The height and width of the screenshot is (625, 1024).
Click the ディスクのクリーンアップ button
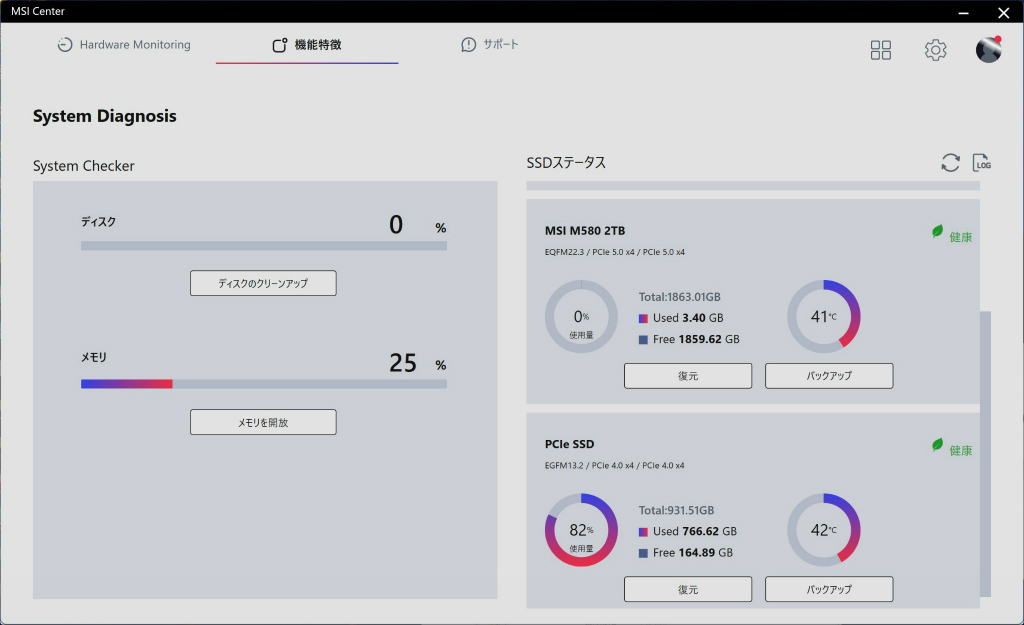[263, 283]
